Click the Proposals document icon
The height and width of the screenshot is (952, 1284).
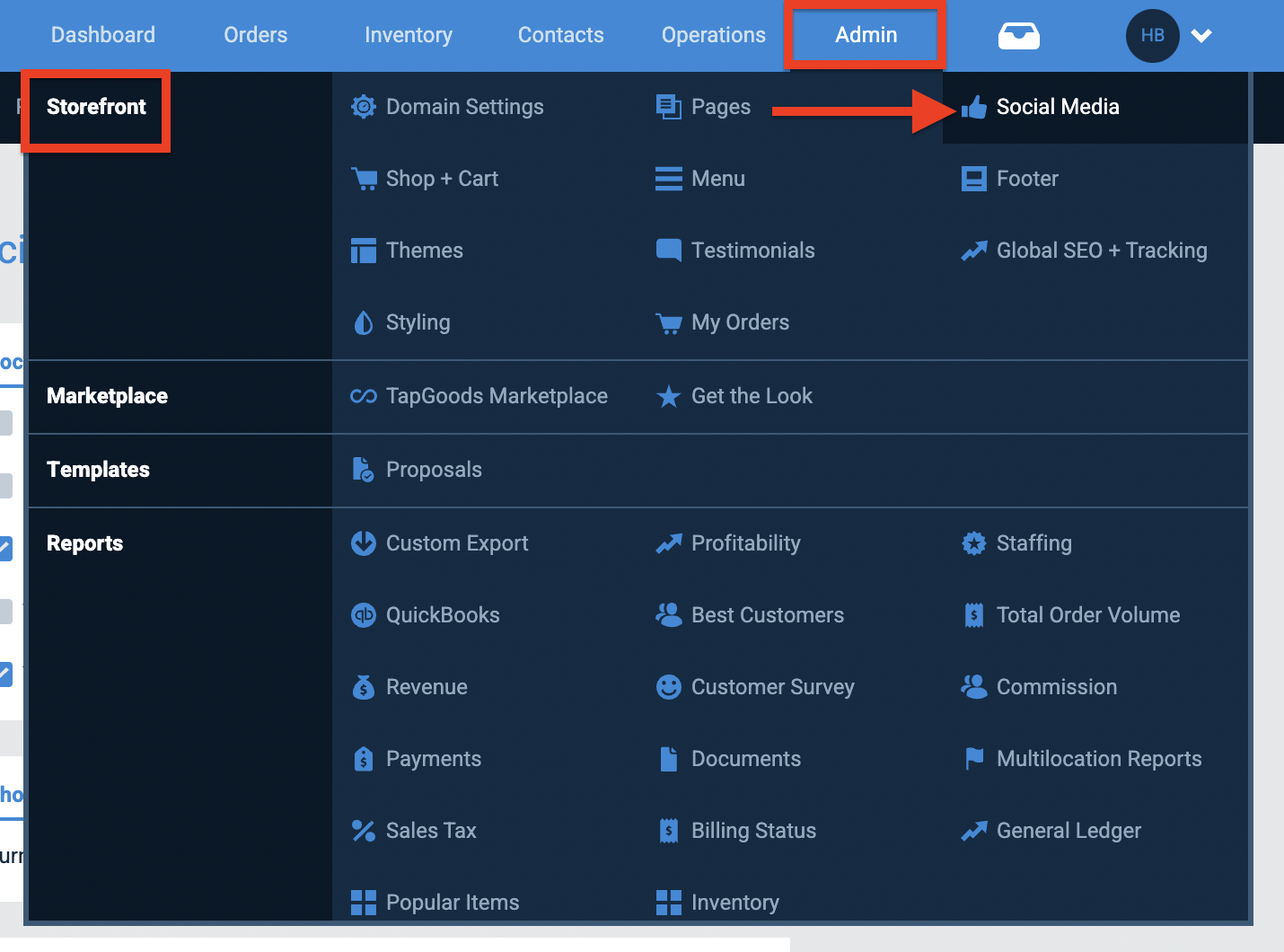coord(363,470)
